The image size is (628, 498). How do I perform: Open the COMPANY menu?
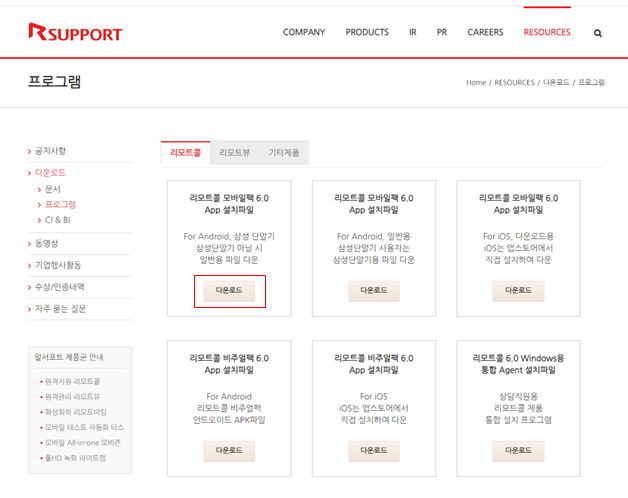click(x=304, y=32)
